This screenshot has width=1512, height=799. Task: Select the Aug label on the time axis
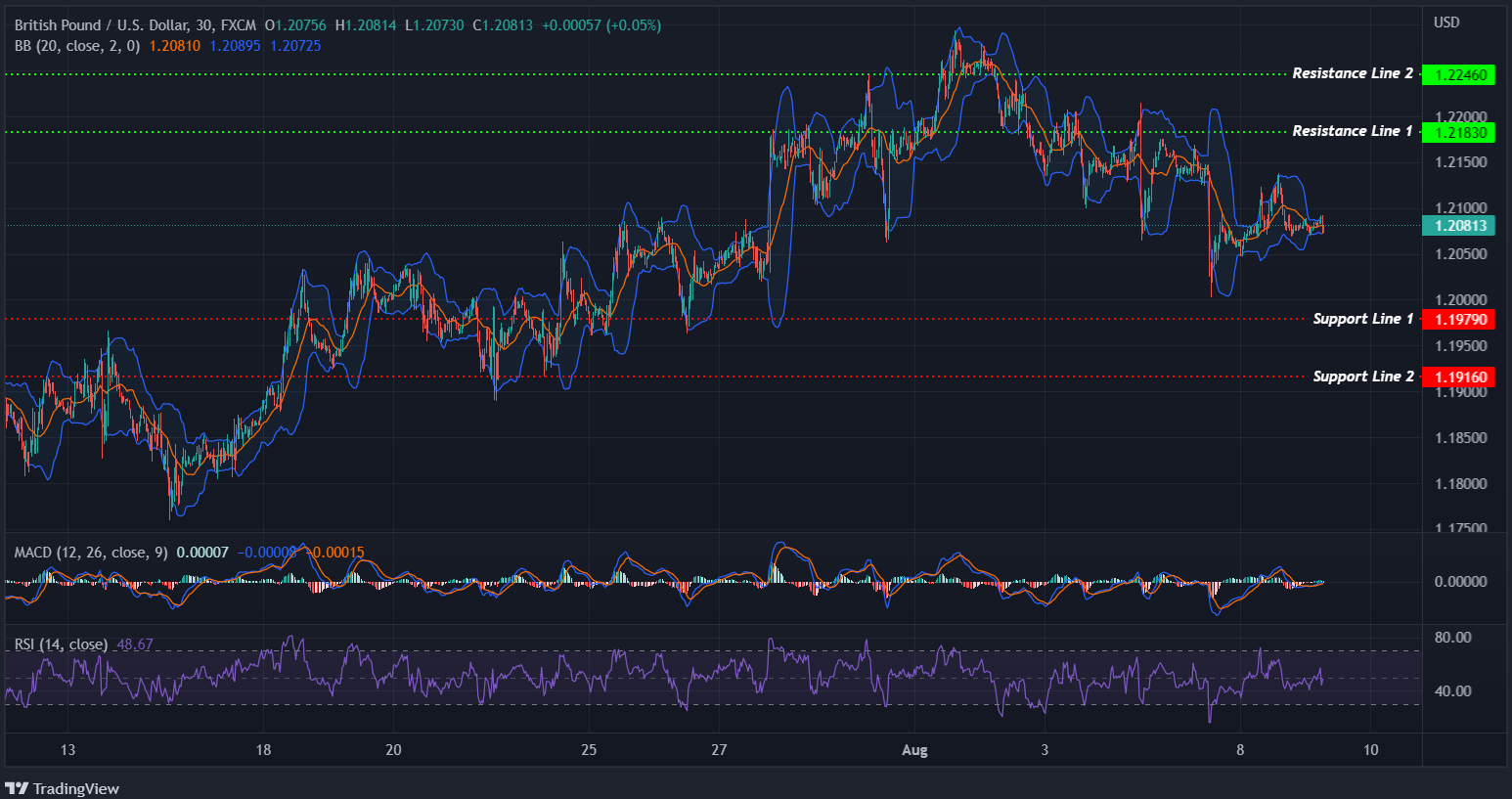point(915,750)
